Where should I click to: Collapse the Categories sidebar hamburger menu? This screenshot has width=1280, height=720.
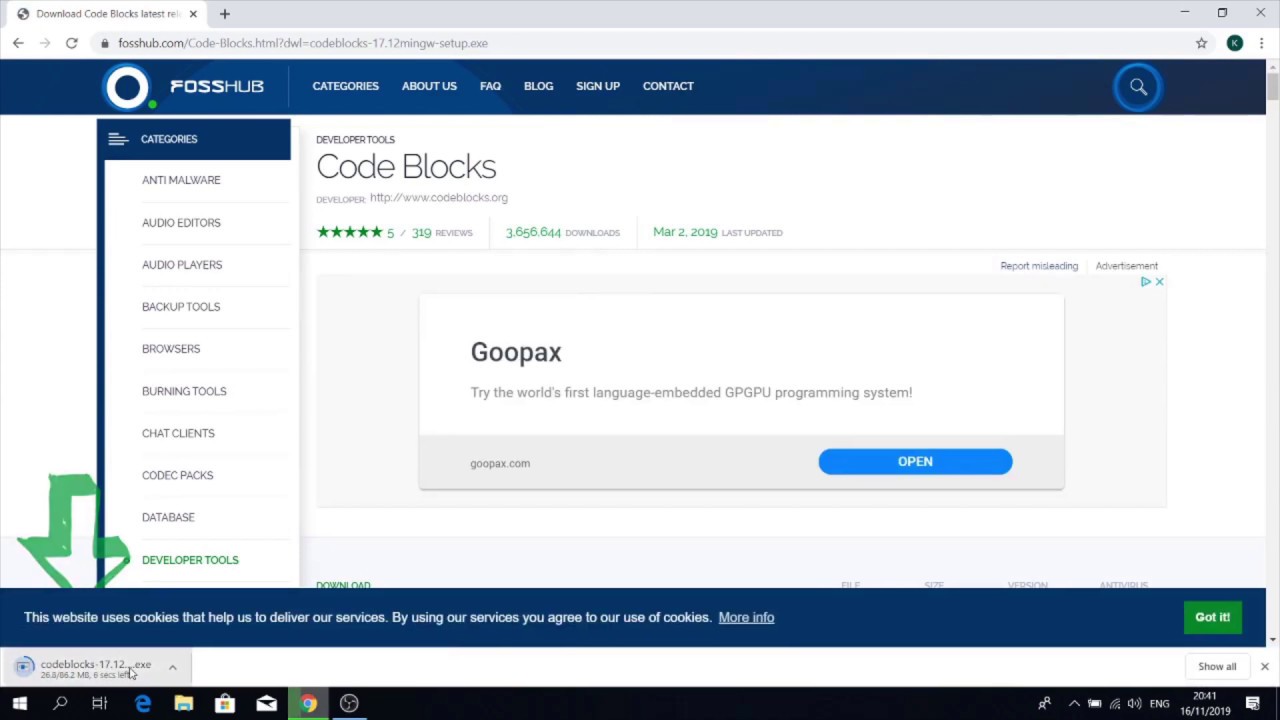pyautogui.click(x=118, y=139)
